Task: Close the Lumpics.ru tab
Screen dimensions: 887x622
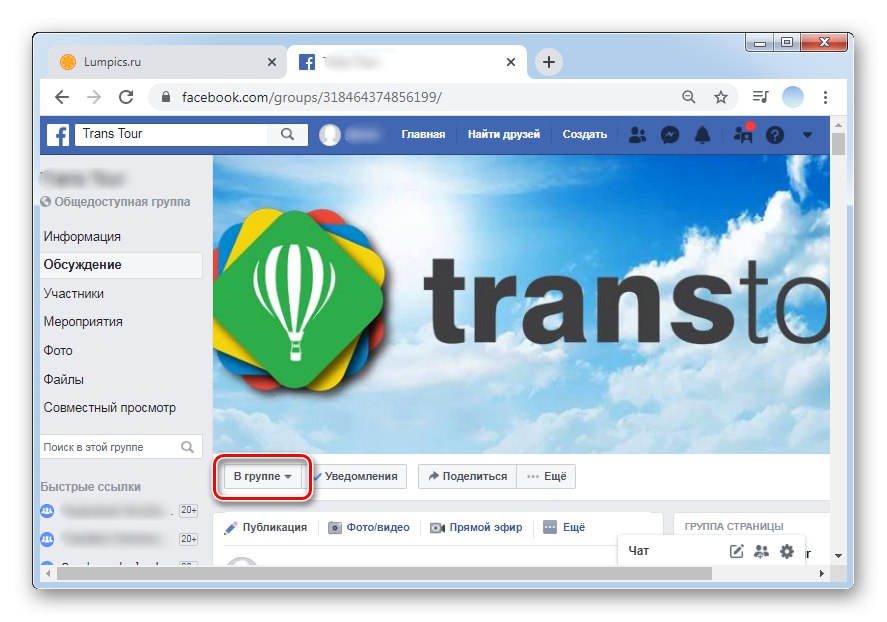Action: point(272,62)
